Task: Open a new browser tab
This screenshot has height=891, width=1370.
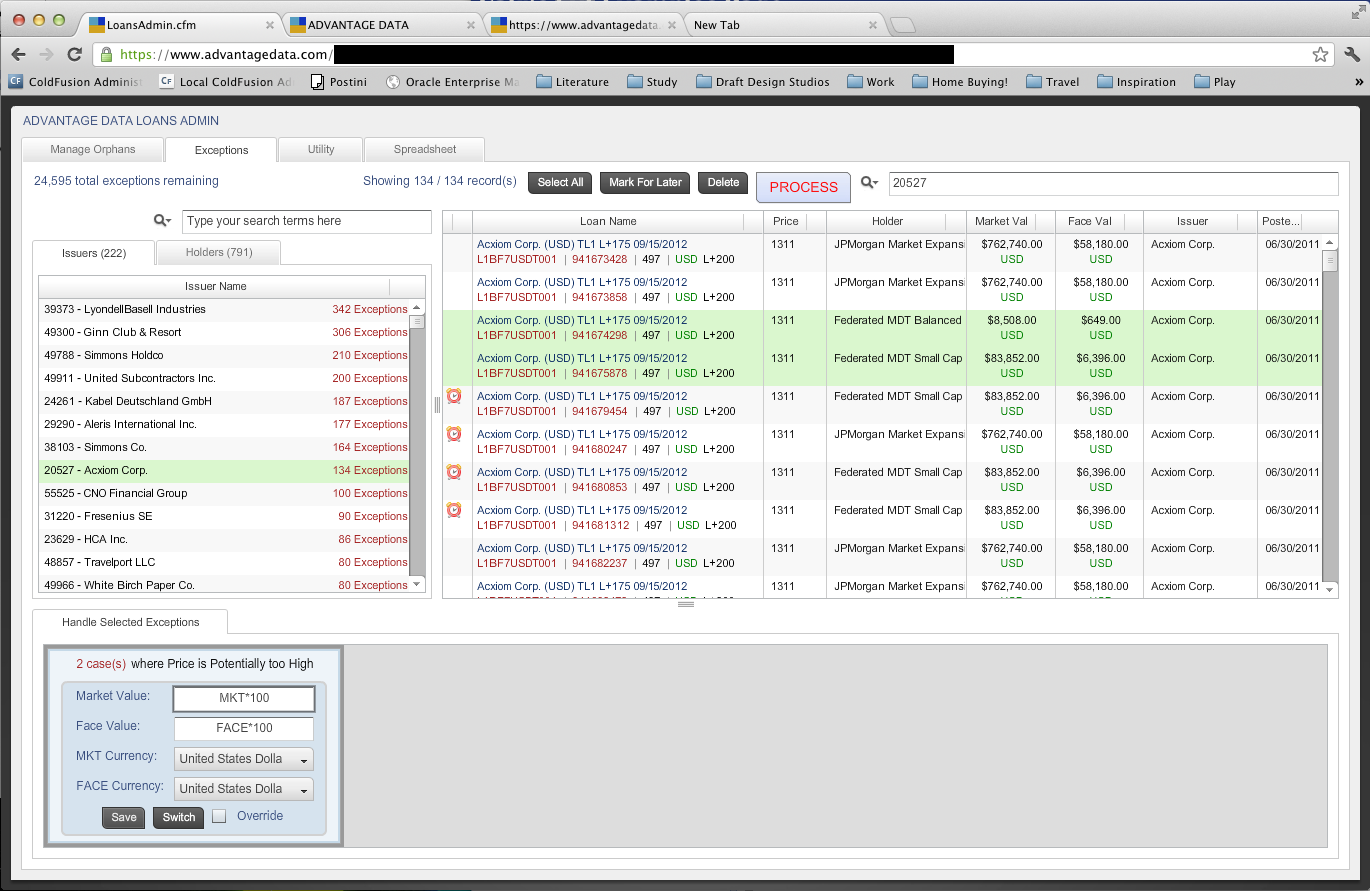Action: (902, 25)
